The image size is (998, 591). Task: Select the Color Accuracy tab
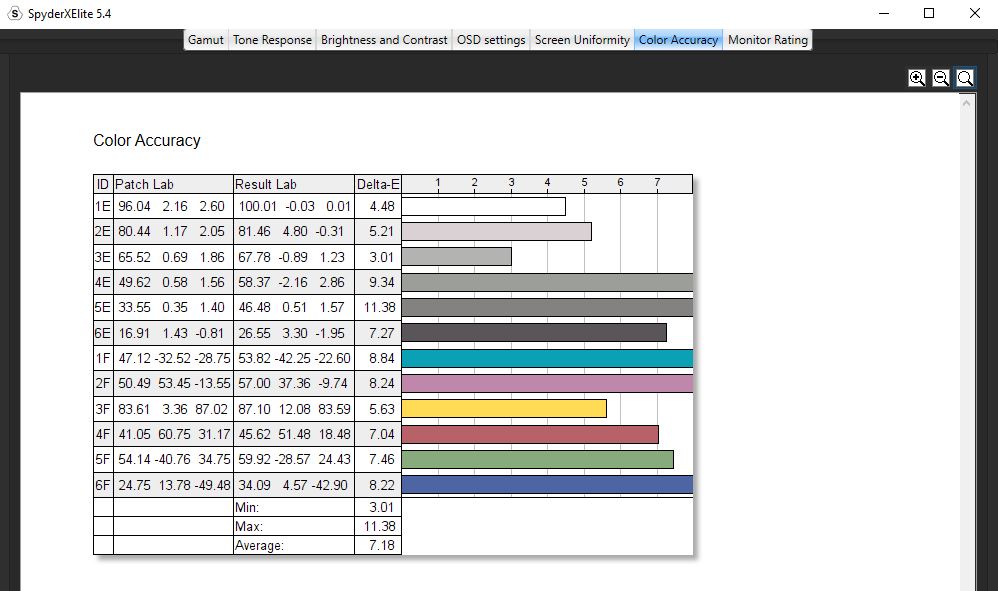click(x=678, y=40)
